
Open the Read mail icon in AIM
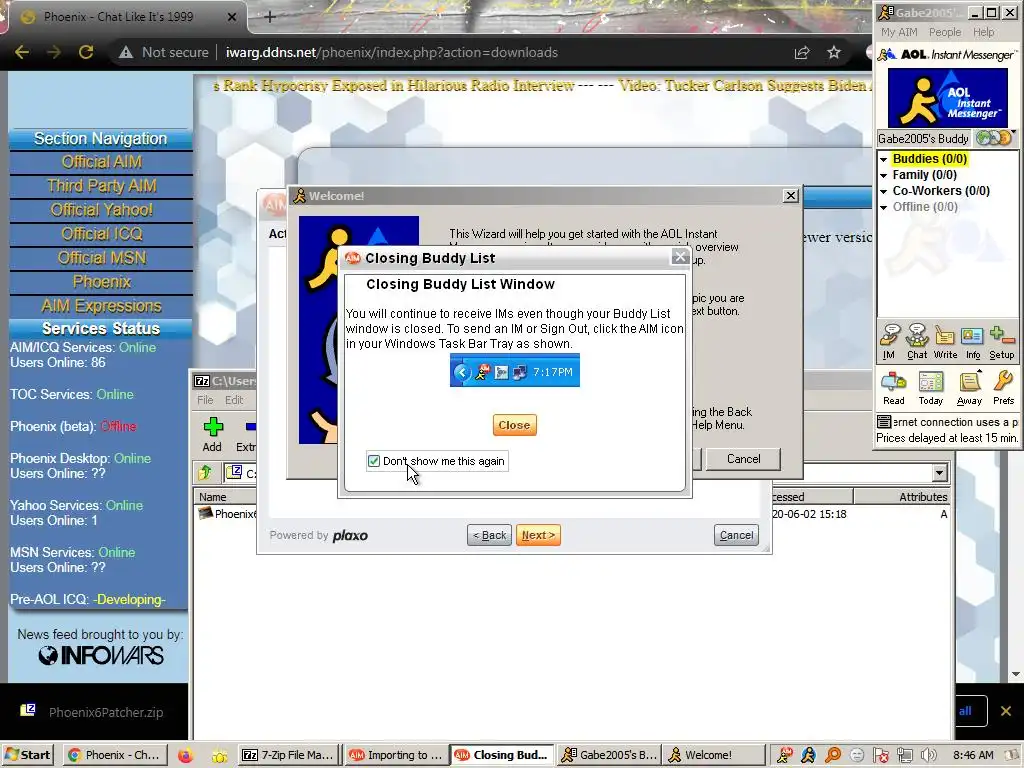click(x=893, y=388)
